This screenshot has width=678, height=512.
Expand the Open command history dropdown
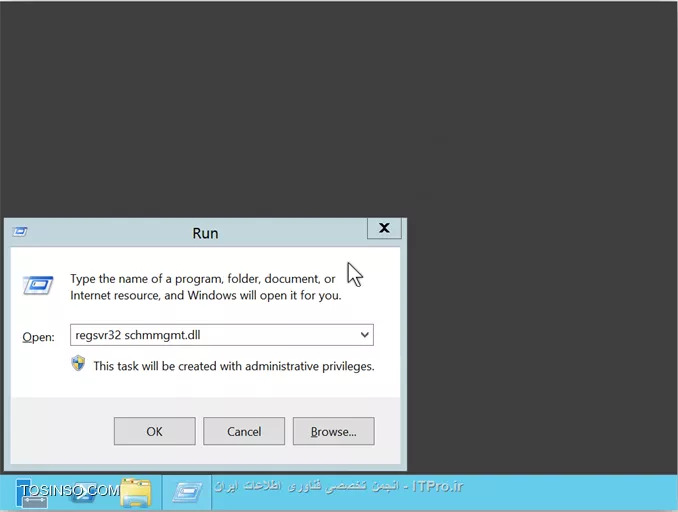point(365,335)
